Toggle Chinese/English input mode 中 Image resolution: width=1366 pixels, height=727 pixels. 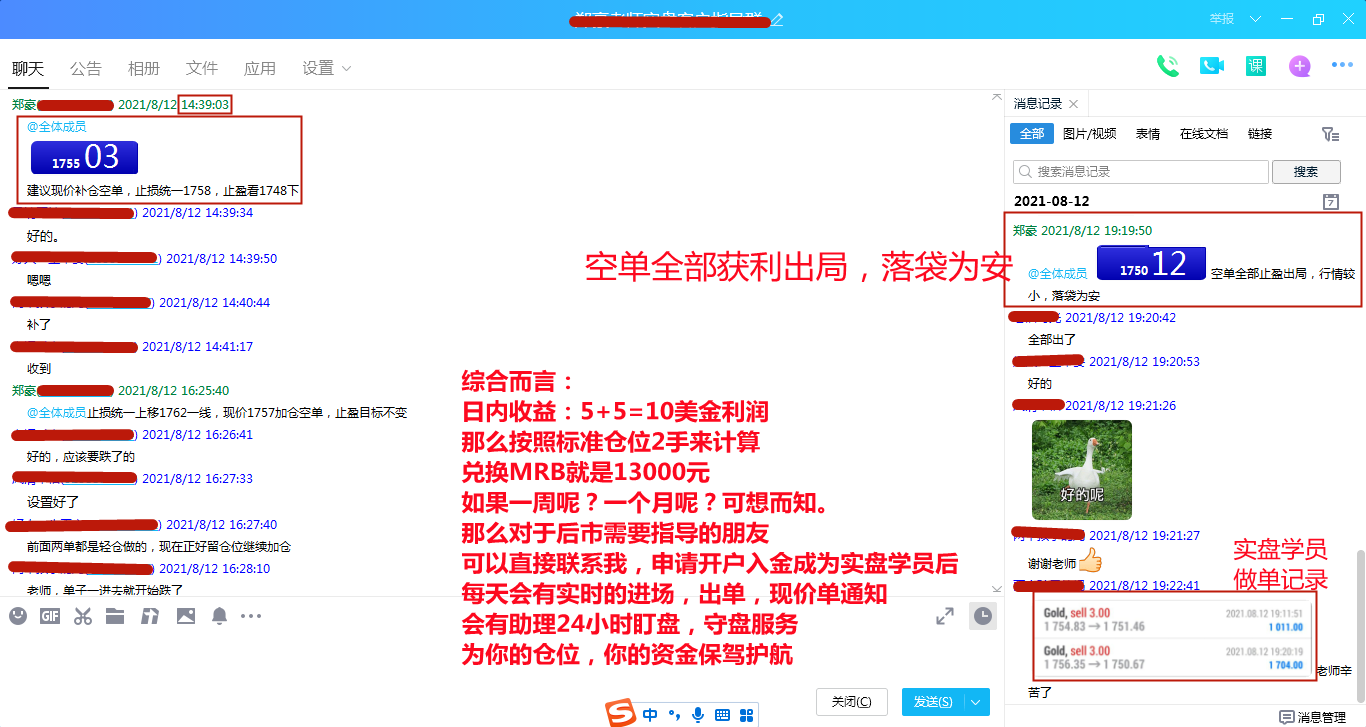click(x=650, y=715)
